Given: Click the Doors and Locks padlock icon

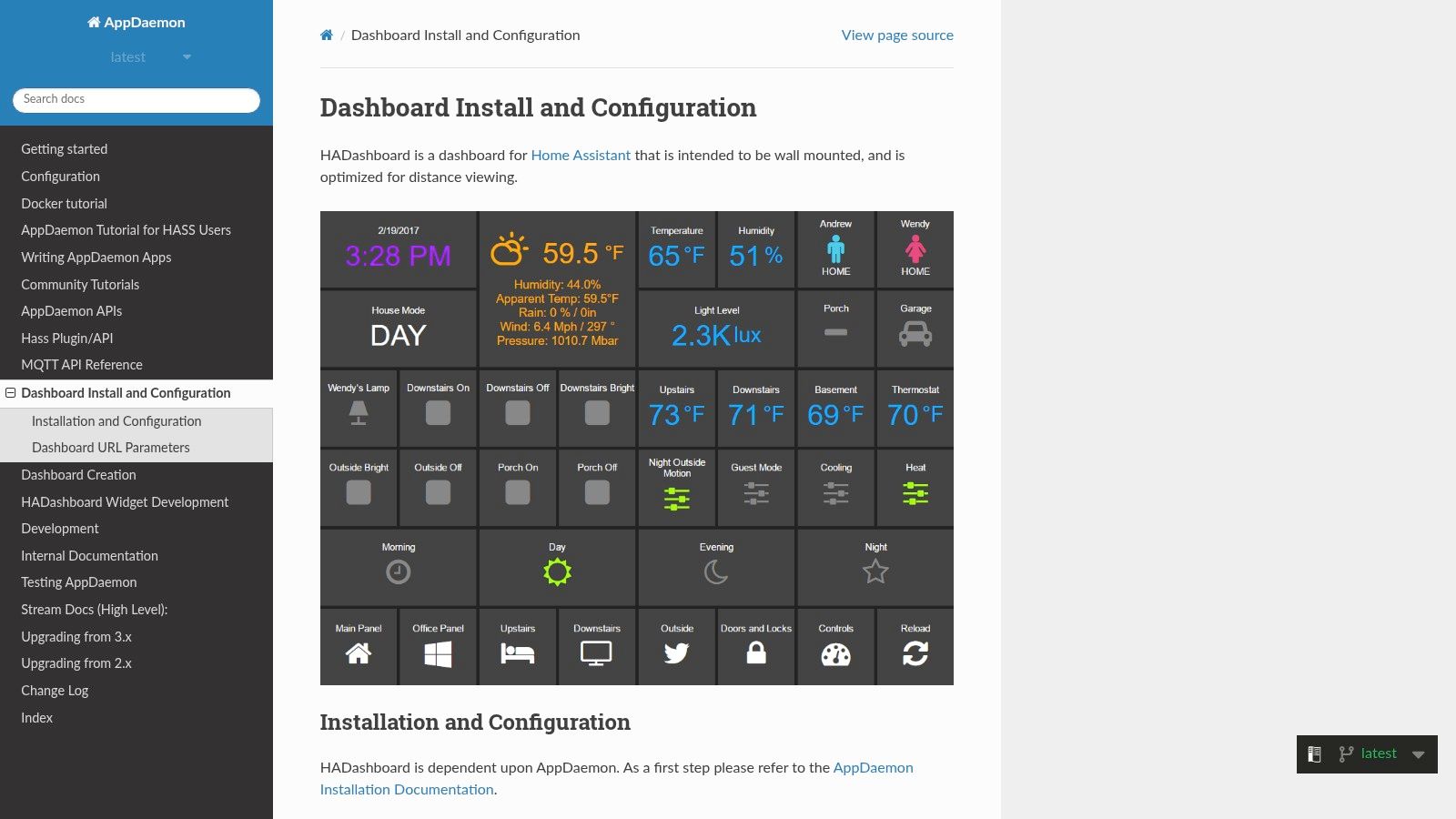Looking at the screenshot, I should [x=756, y=652].
